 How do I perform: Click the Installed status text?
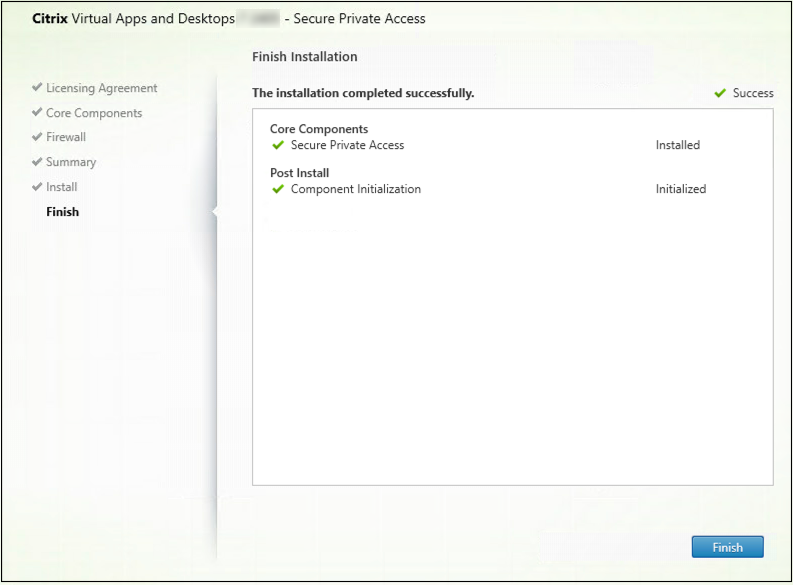click(677, 145)
